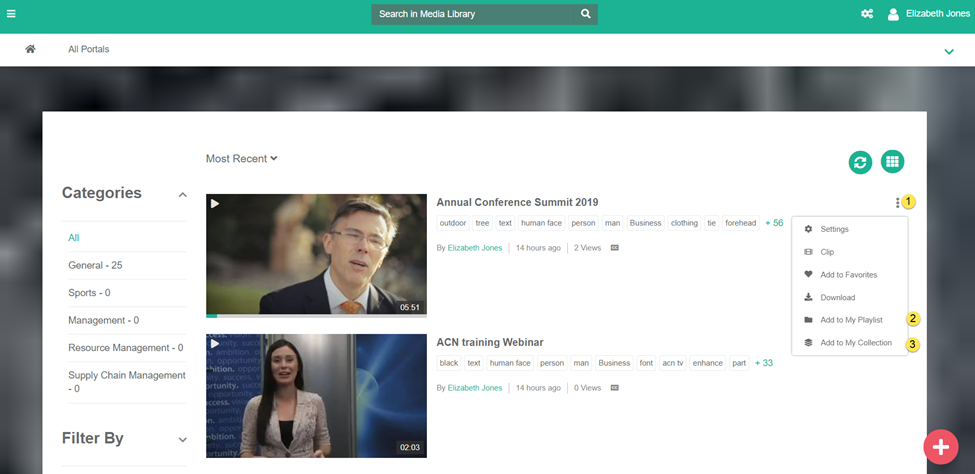Viewport: 975px width, 474px height.
Task: Go to the home icon
Action: click(31, 49)
